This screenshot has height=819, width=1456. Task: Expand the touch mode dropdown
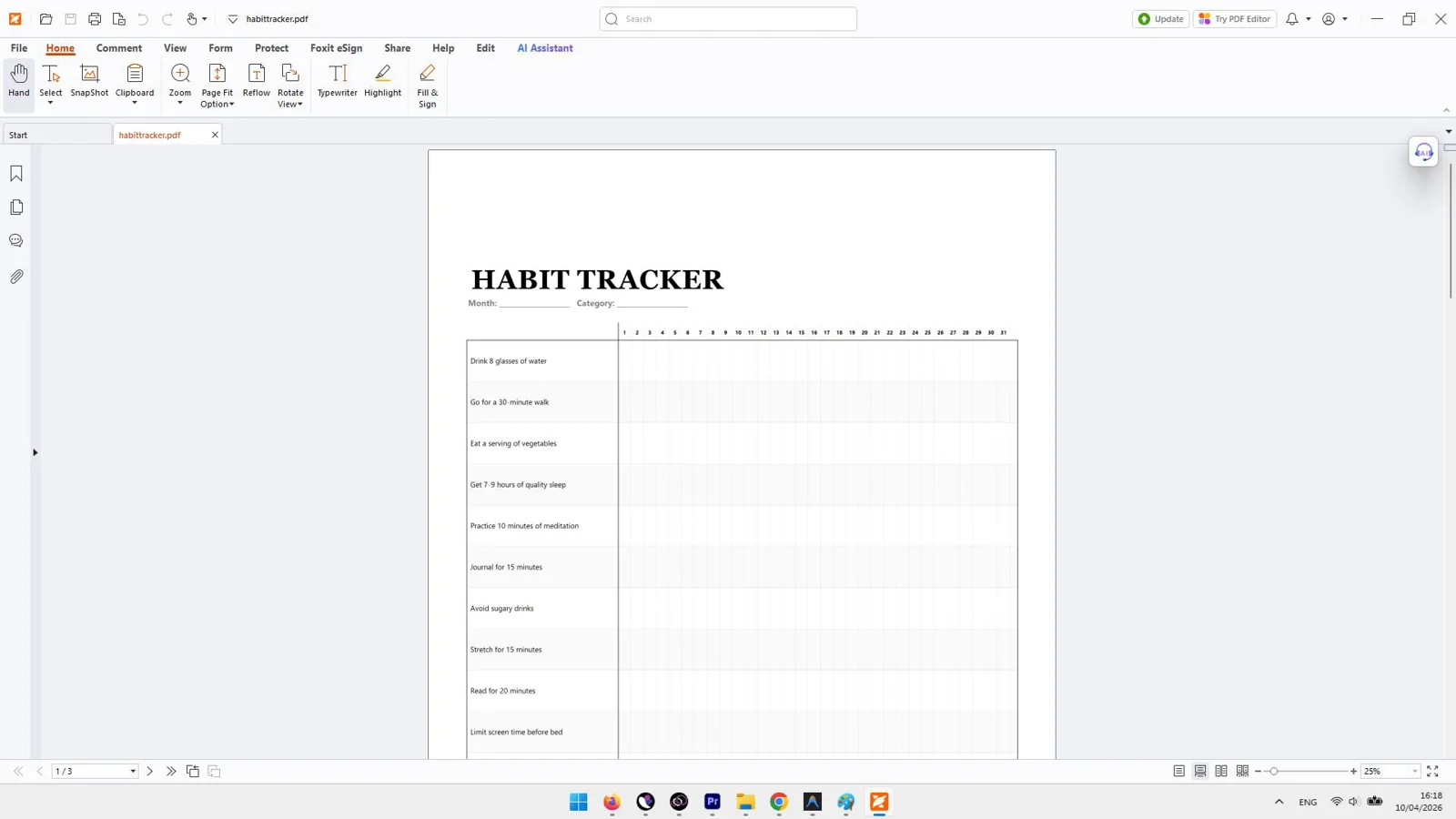pyautogui.click(x=205, y=19)
